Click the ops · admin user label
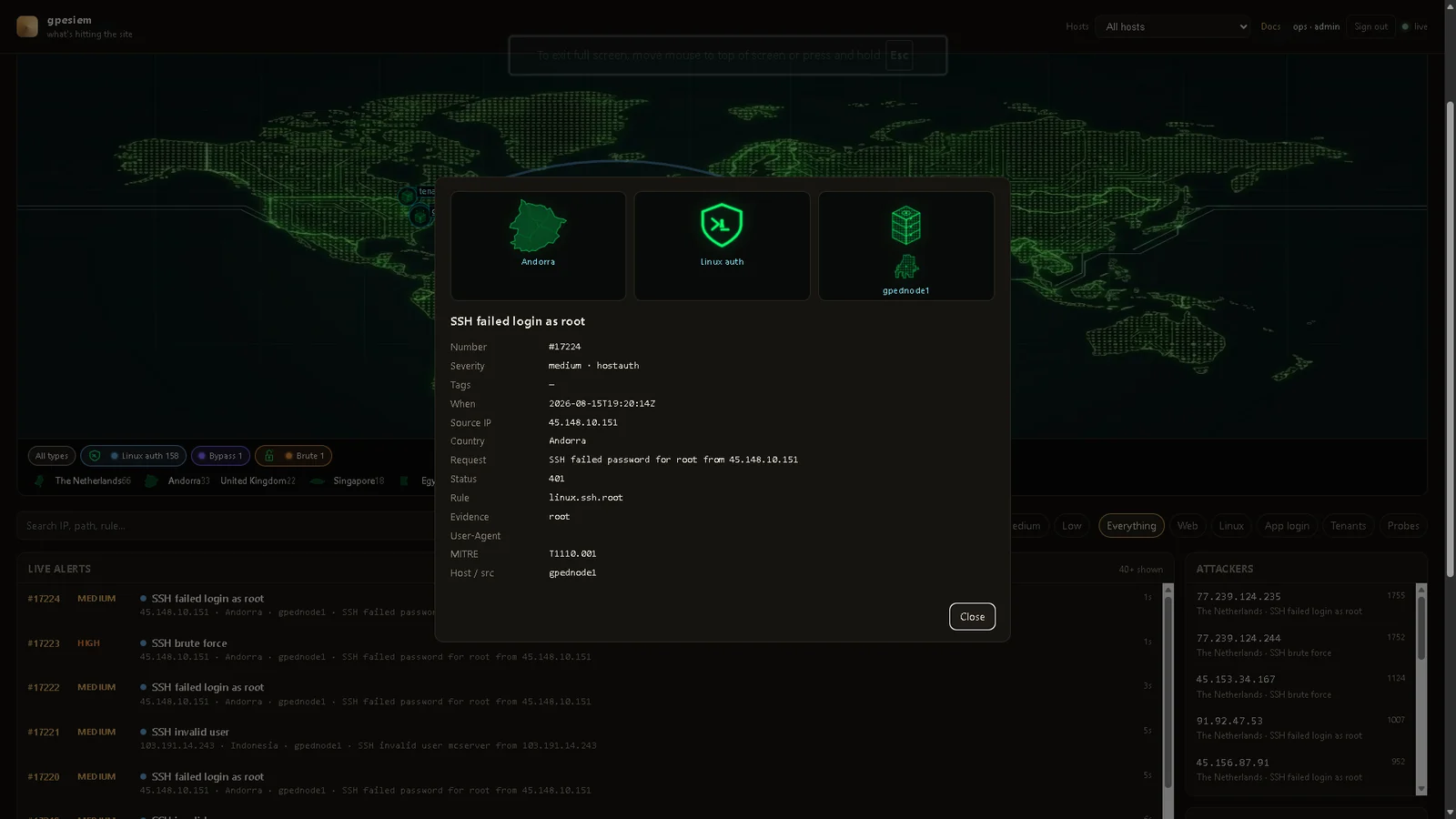This screenshot has height=819, width=1456. coord(1316,26)
